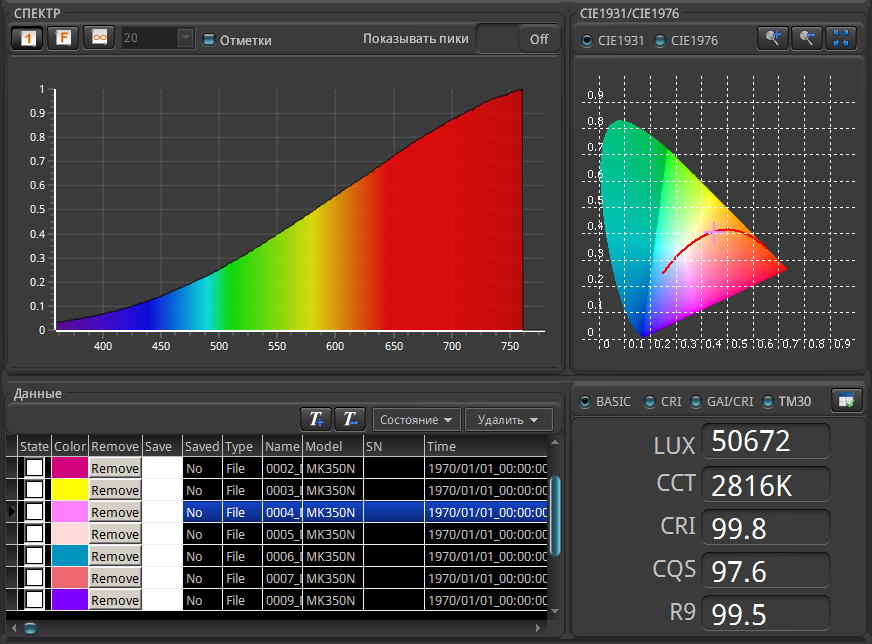
Task: Click the CRI value 99.8
Action: click(766, 528)
